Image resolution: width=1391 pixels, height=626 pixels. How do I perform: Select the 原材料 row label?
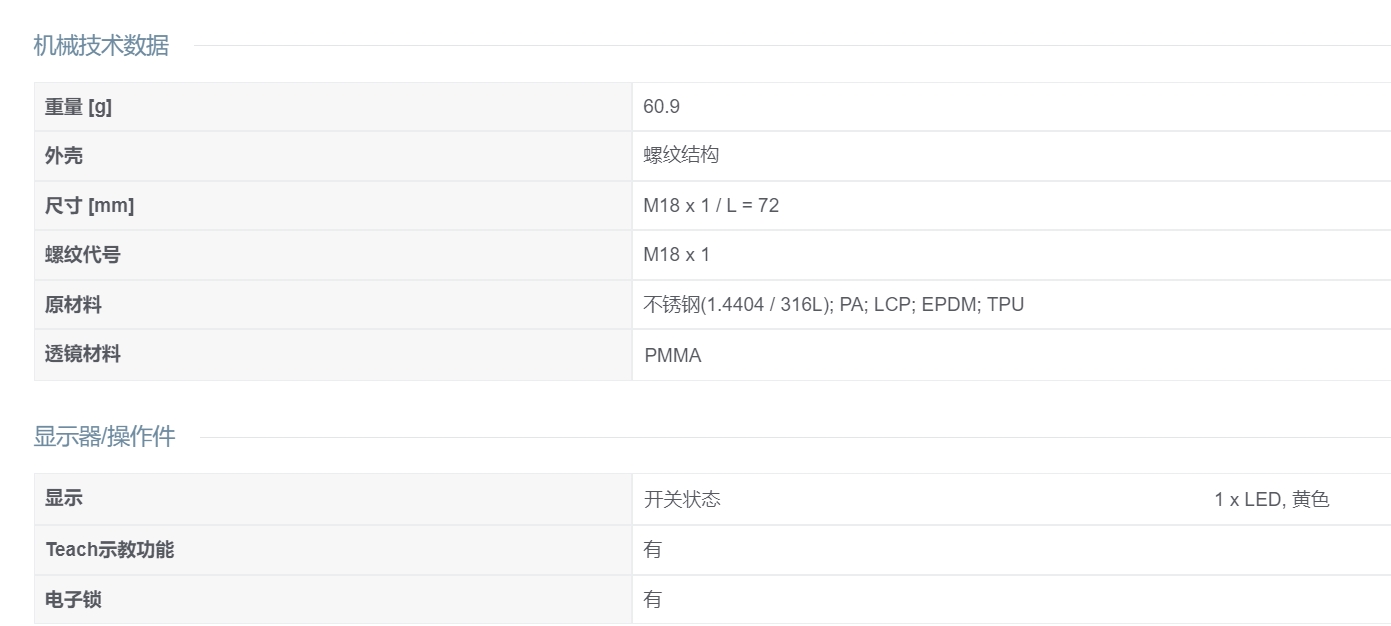click(73, 305)
